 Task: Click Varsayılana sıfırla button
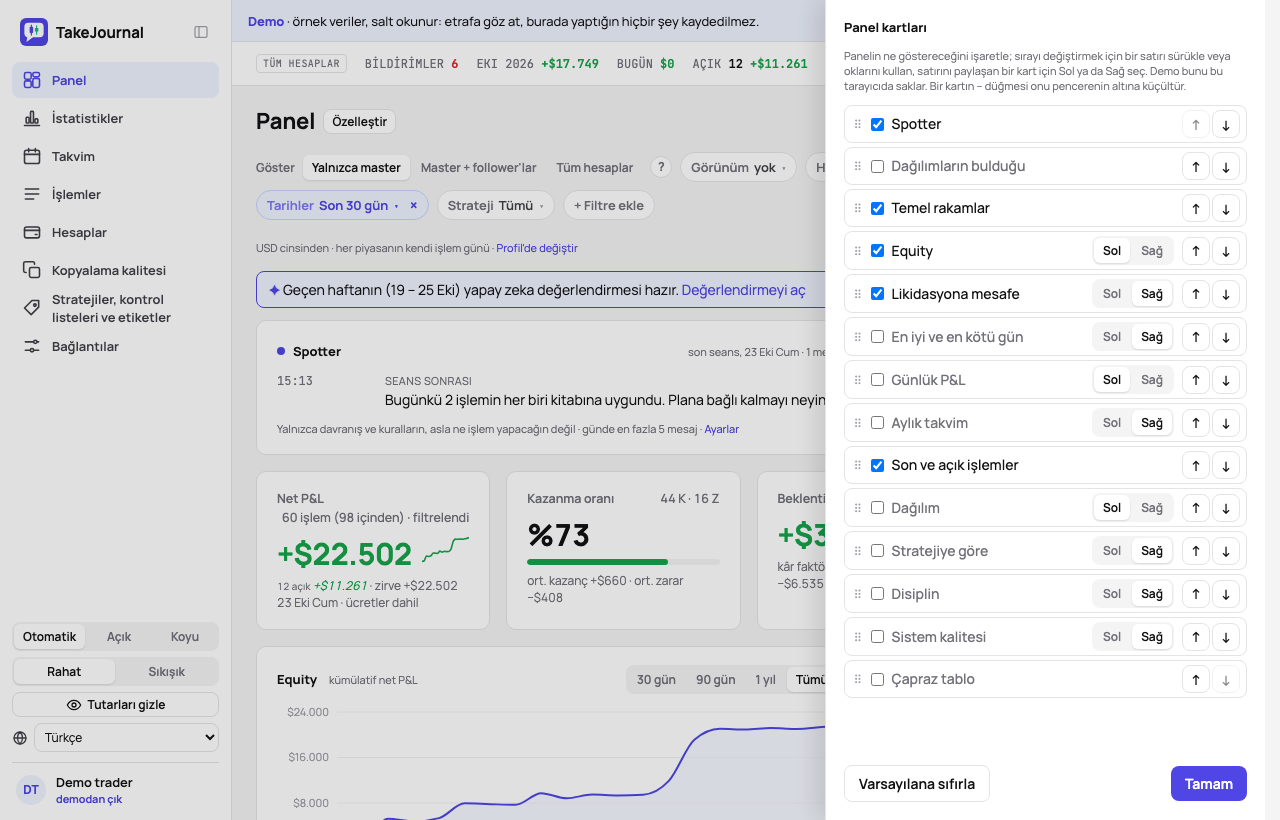[x=917, y=784]
